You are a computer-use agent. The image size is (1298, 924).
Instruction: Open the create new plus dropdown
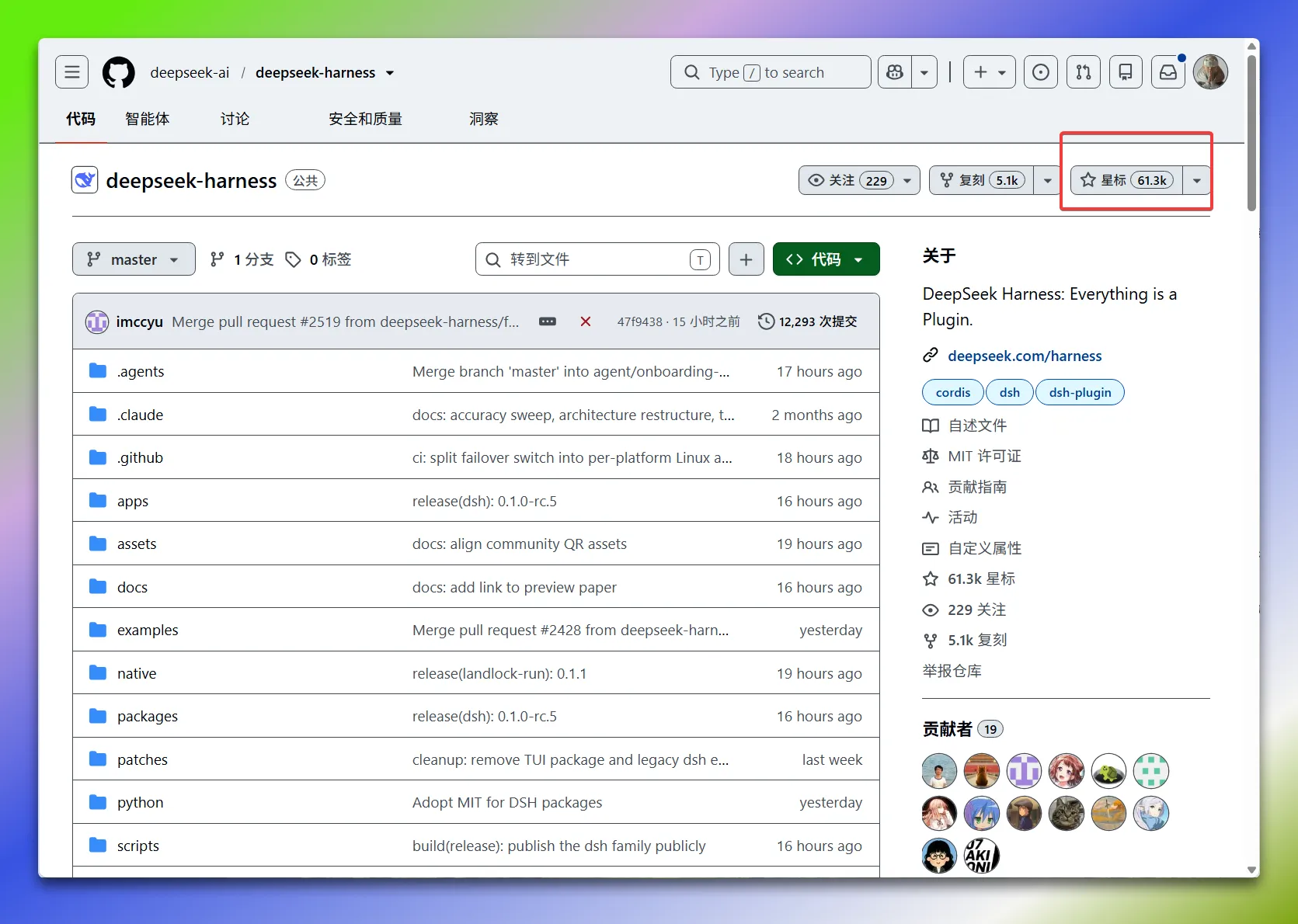click(990, 72)
